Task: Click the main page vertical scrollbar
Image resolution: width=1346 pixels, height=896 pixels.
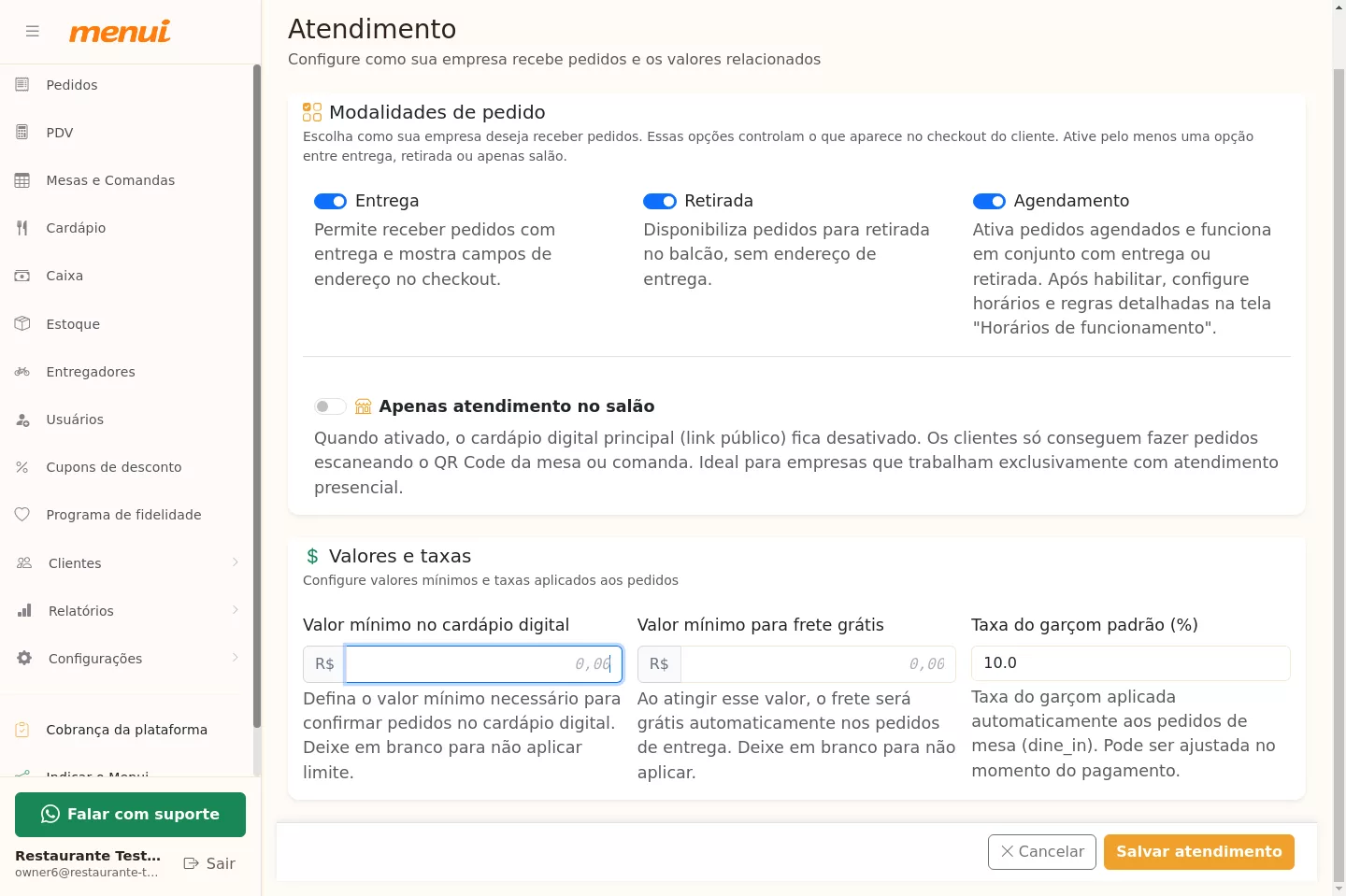Action: pyautogui.click(x=1339, y=476)
